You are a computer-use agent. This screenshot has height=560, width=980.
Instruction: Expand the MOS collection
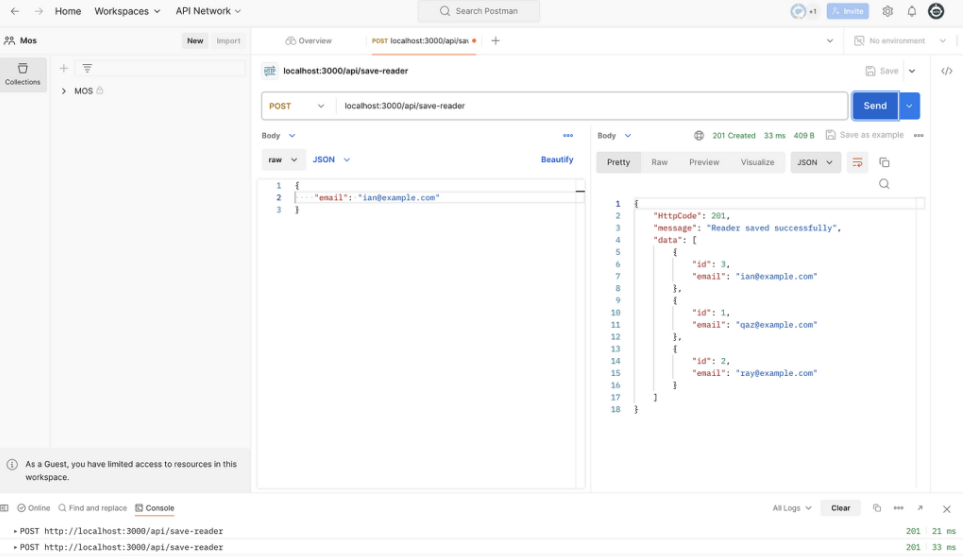[64, 92]
